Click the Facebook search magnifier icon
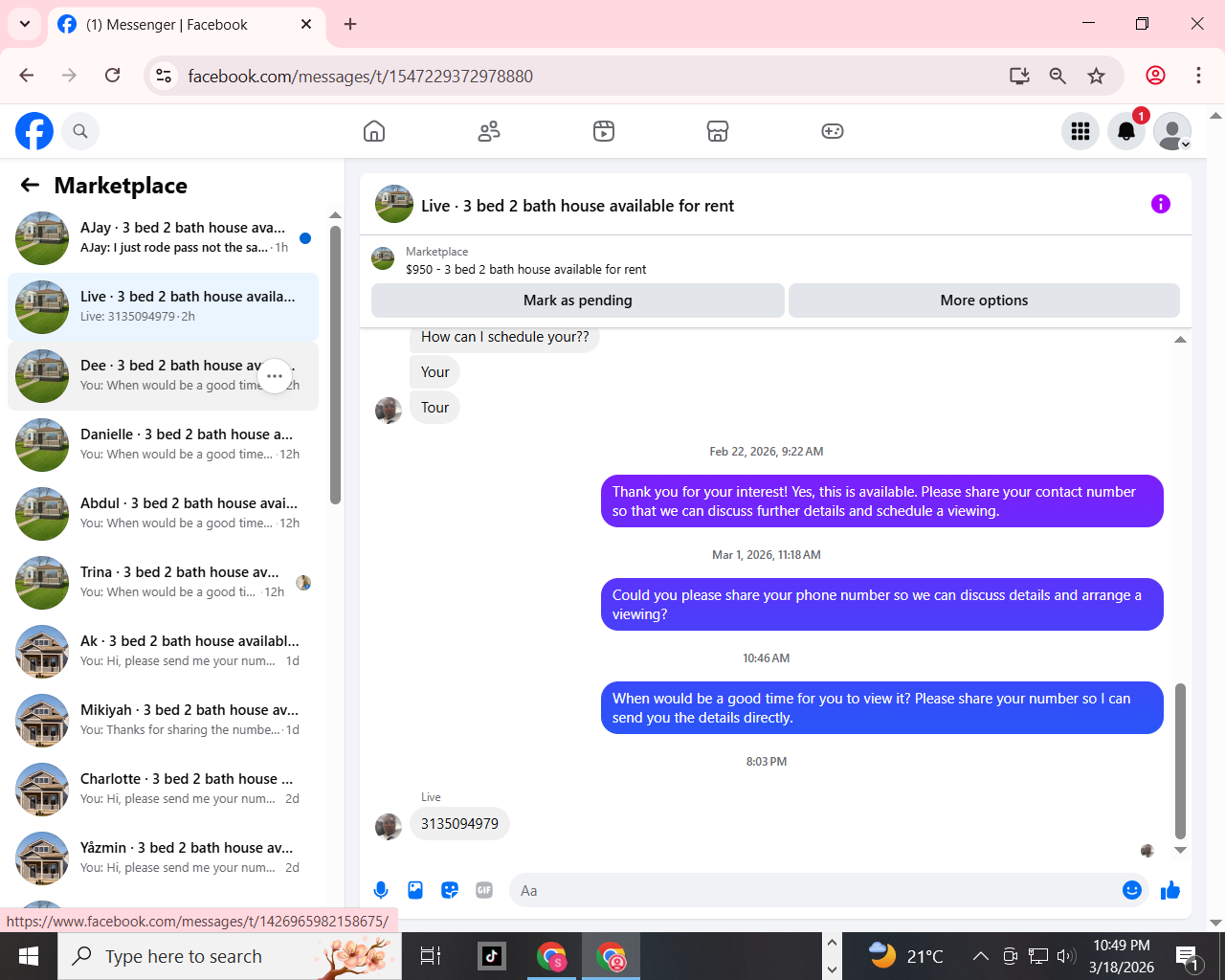This screenshot has height=980, width=1225. (x=80, y=131)
